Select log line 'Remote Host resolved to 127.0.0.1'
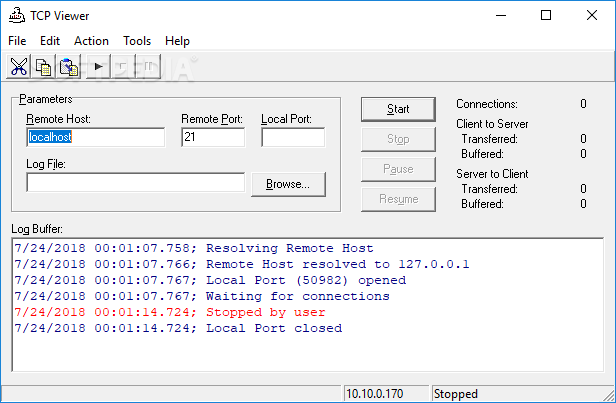 click(242, 264)
